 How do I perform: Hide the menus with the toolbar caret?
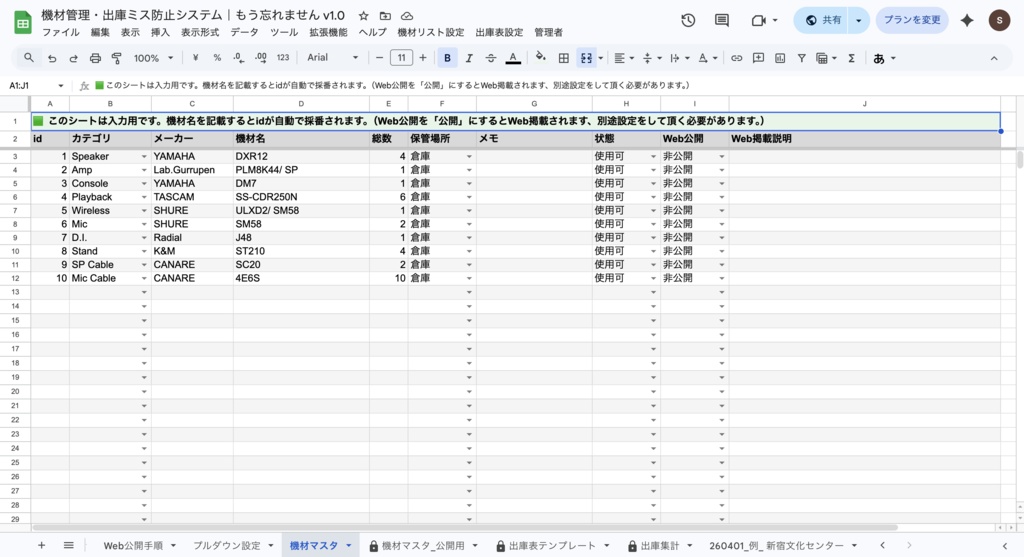tap(994, 58)
